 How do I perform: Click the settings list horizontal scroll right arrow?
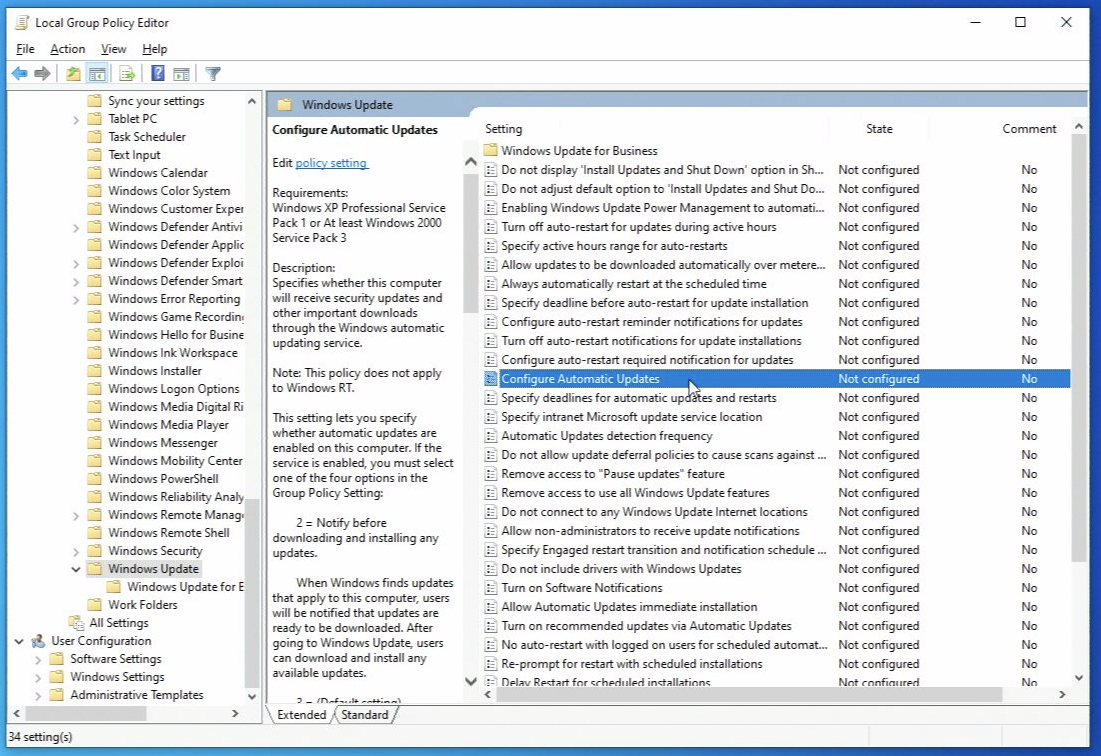click(1062, 694)
